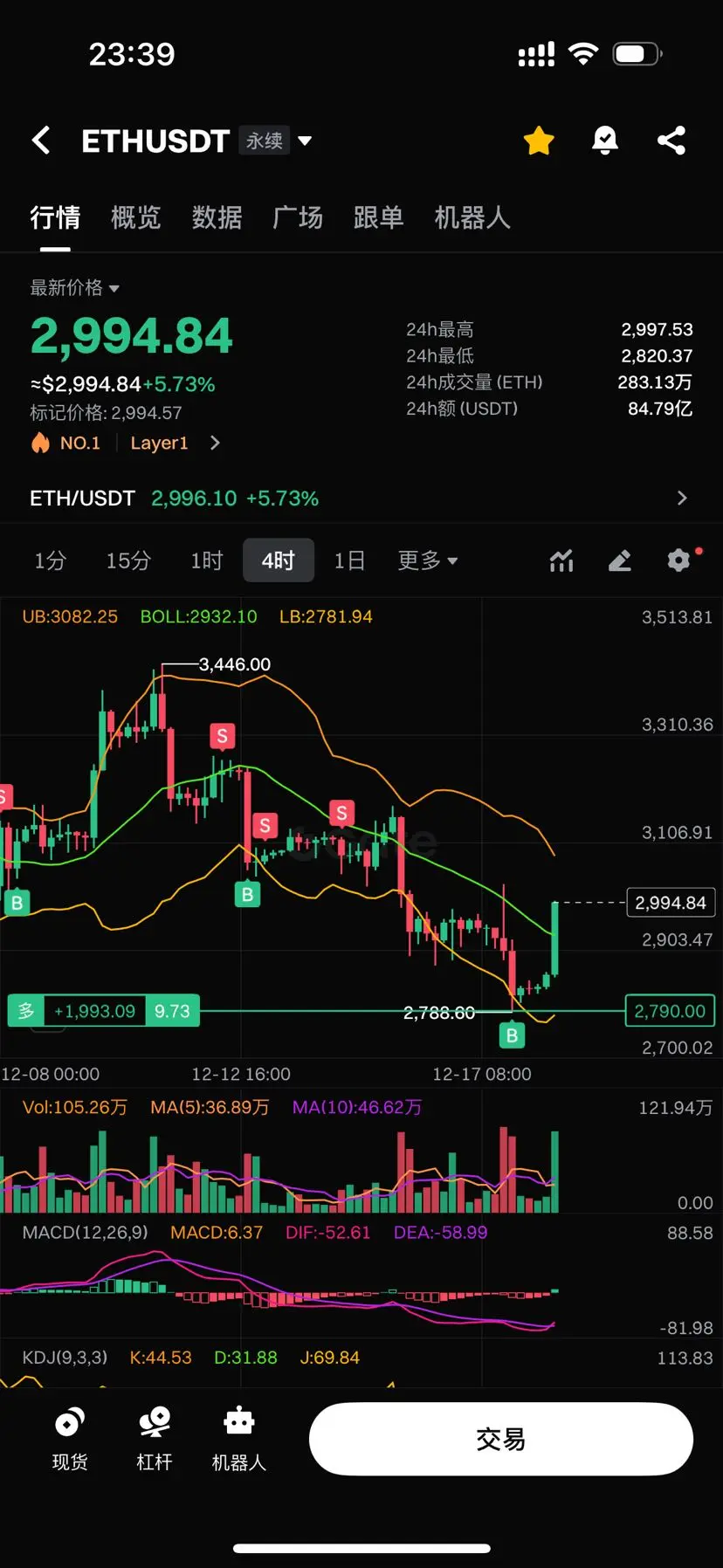Select the 1分 timeframe

click(50, 560)
